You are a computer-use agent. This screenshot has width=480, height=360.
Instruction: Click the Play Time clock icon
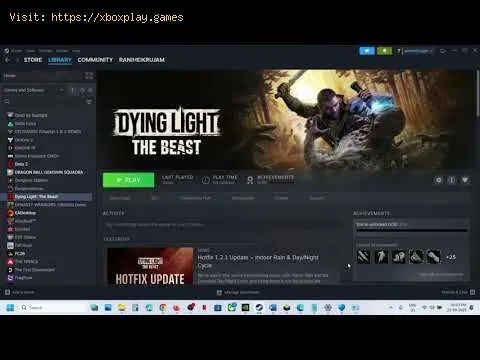coord(206,180)
